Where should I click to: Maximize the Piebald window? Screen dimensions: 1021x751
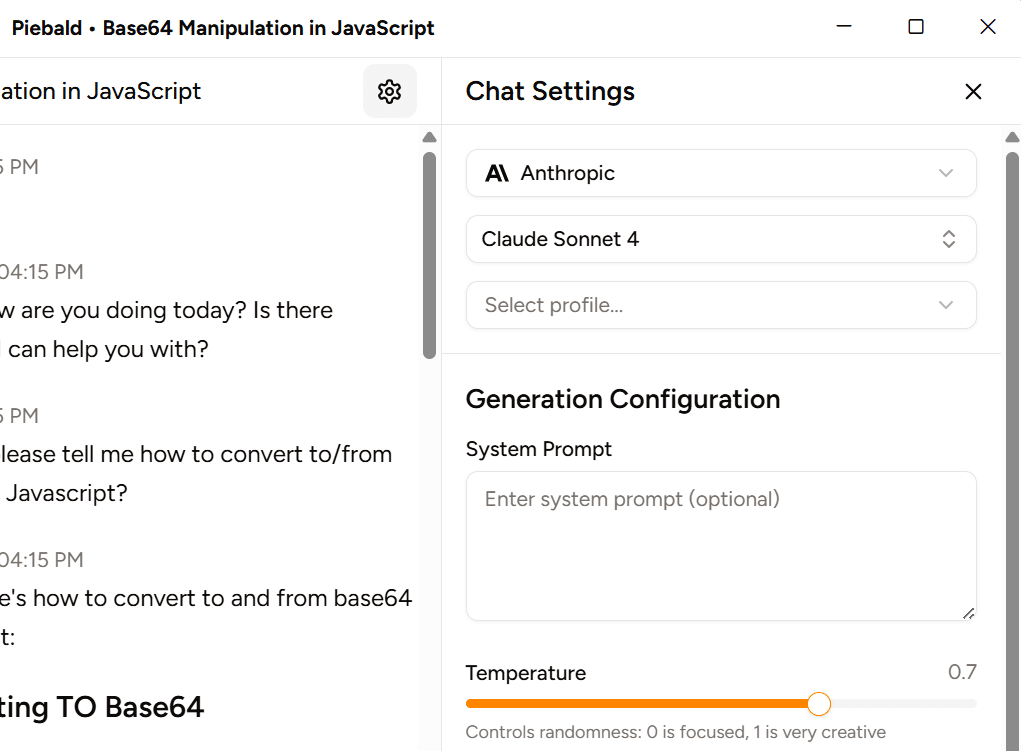915,27
